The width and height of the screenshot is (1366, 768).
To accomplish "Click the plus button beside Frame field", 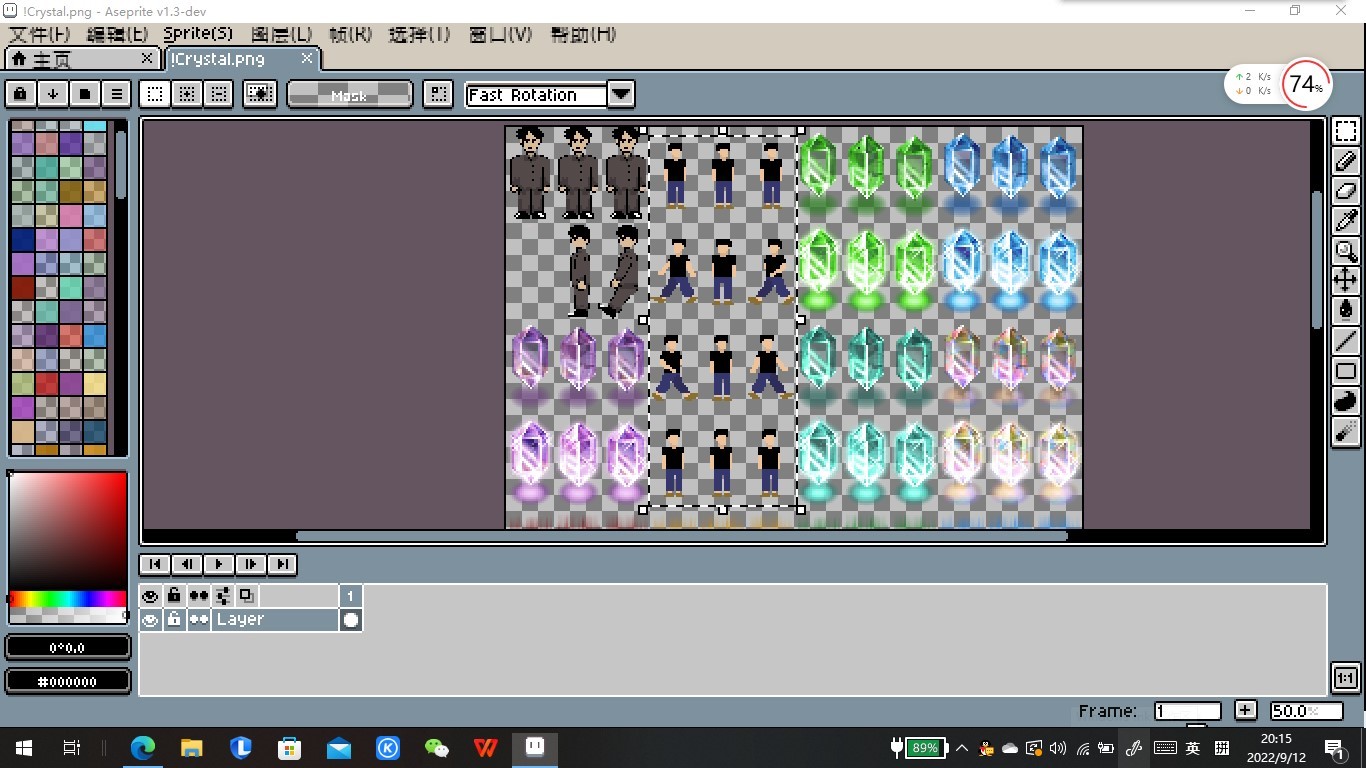I will coord(1245,710).
